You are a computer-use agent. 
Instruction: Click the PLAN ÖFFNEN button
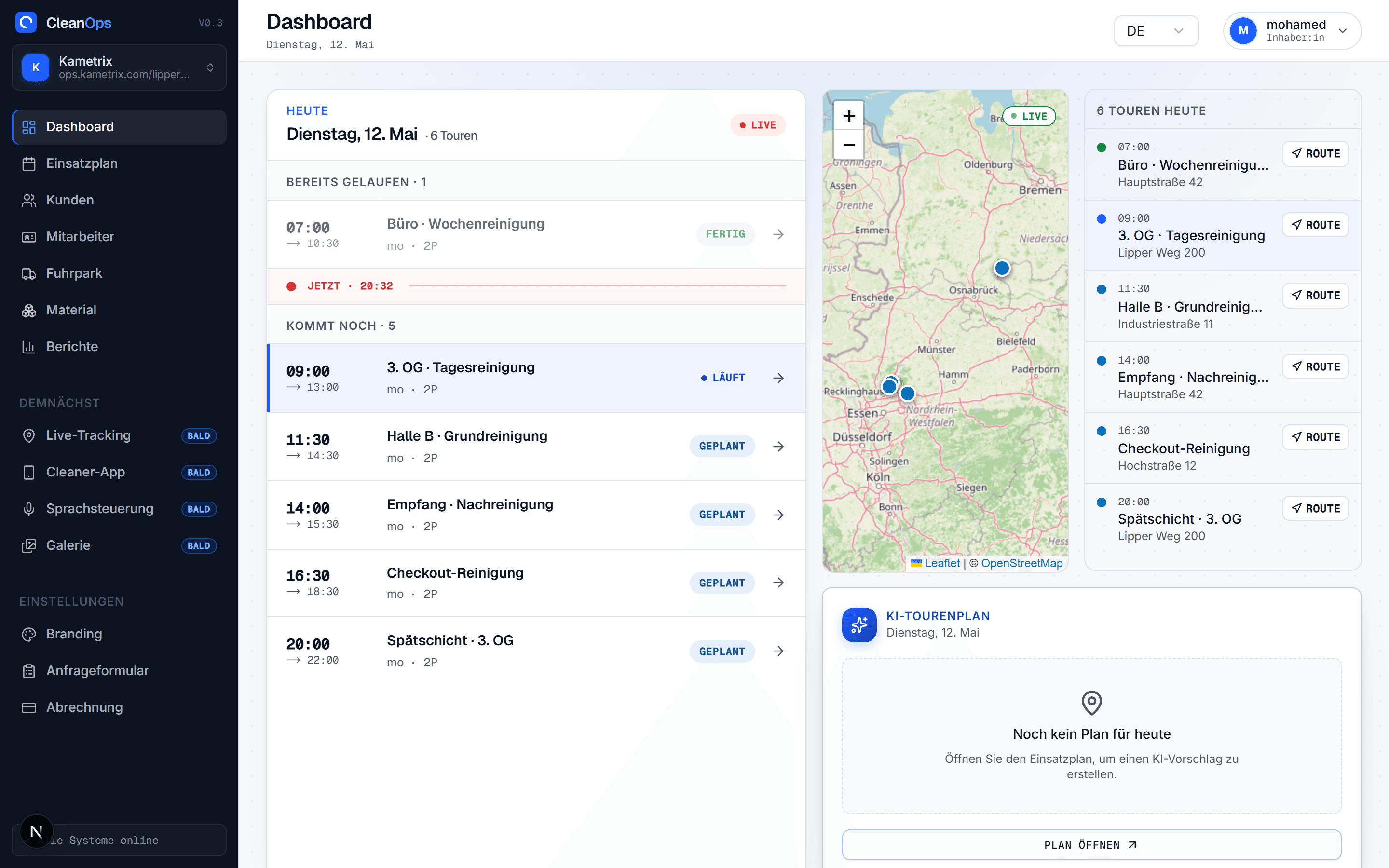(1091, 845)
